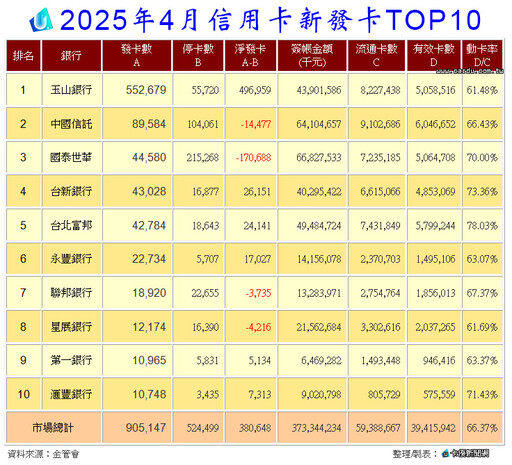This screenshot has height=465, width=512.
Task: Click total spending 373,344,234
Action: click(317, 428)
